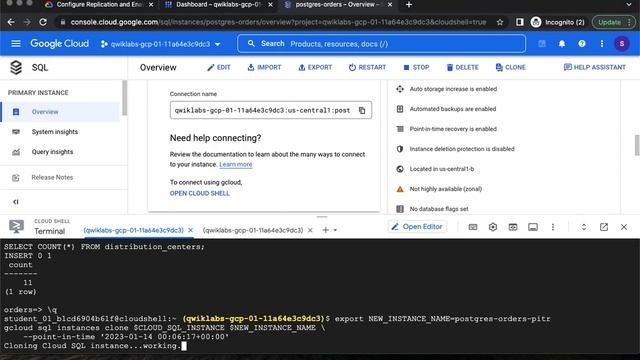The height and width of the screenshot is (360, 640).
Task: Open the Google Cloud navigation menu
Action: point(16,43)
